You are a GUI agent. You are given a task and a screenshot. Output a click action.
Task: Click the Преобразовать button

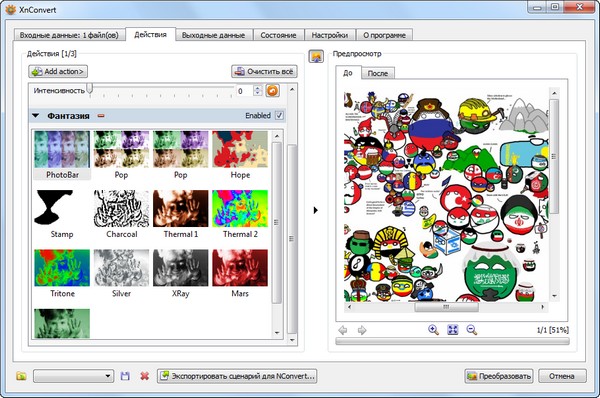499,376
